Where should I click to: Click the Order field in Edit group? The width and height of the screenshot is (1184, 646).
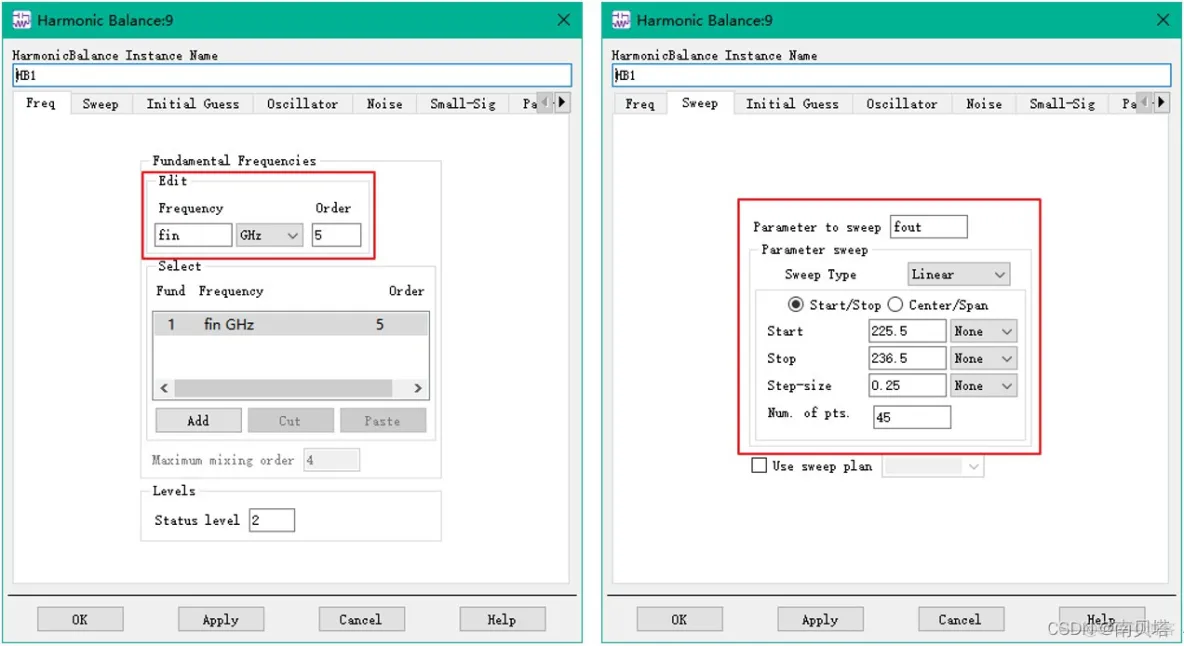point(336,235)
